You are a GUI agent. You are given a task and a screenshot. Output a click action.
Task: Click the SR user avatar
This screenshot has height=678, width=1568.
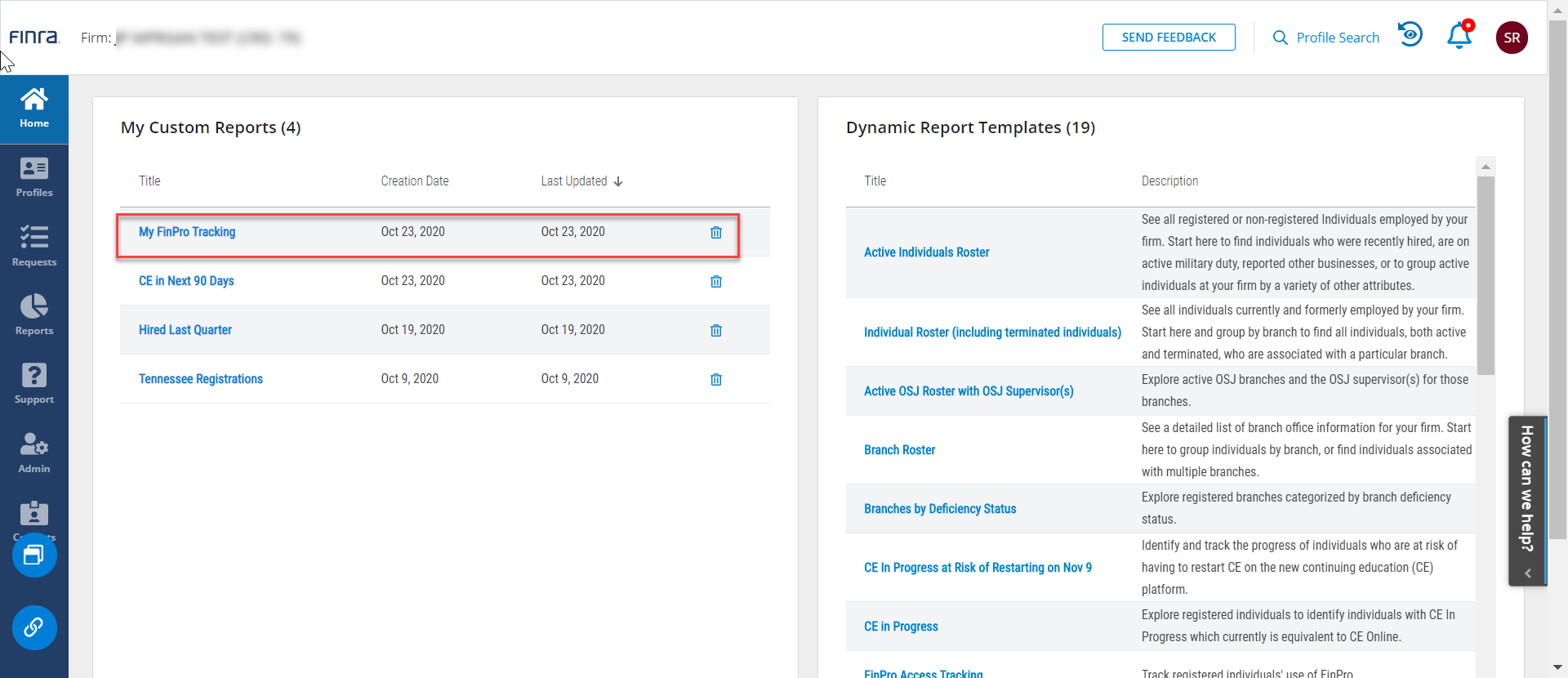(x=1511, y=38)
